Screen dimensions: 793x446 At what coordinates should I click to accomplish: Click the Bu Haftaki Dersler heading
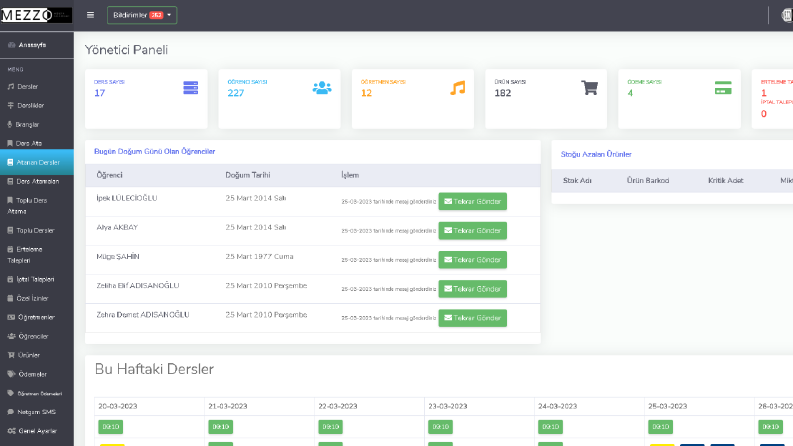pos(154,369)
